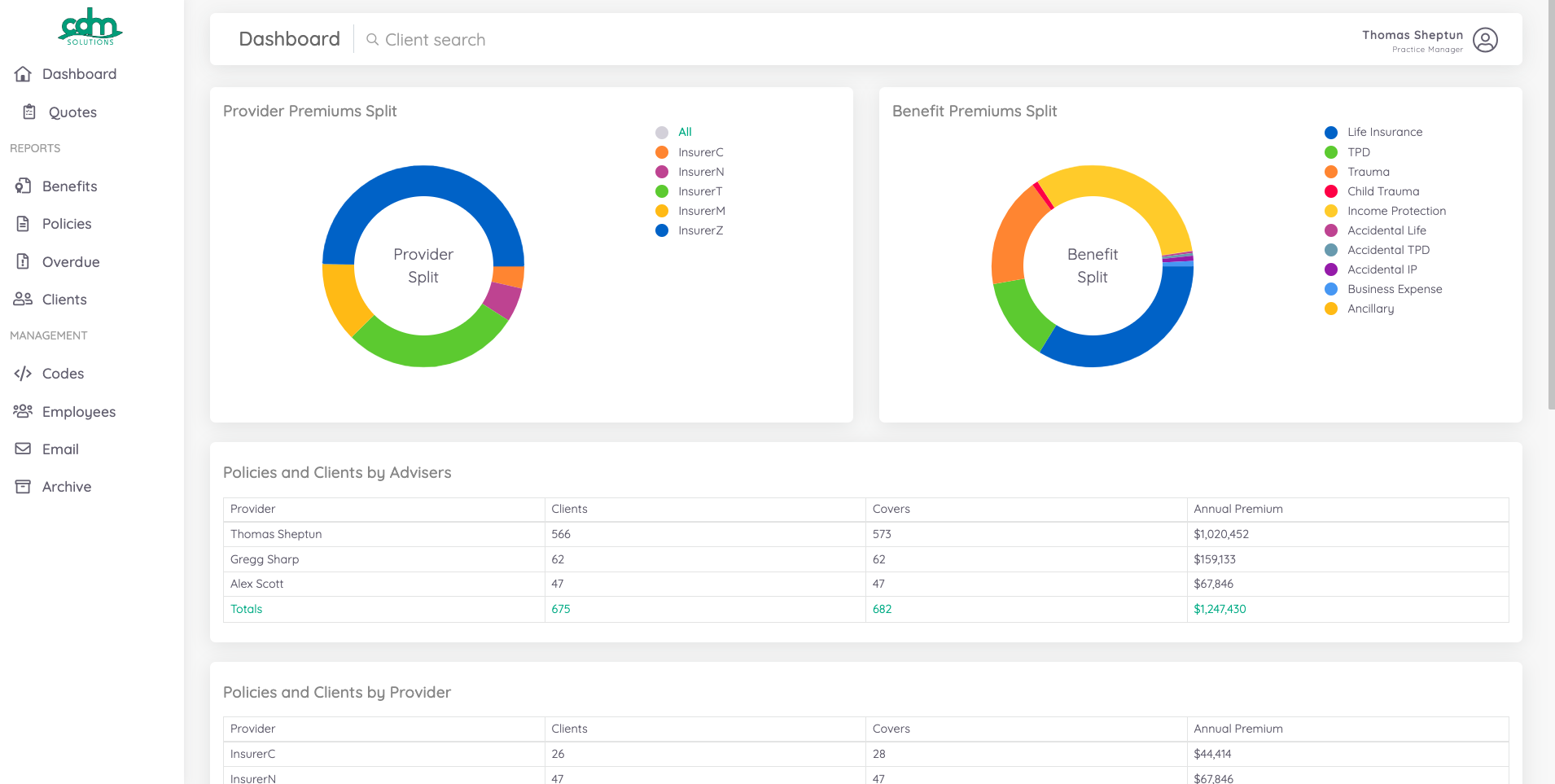Click the Employees group icon
The height and width of the screenshot is (784, 1555).
tap(23, 412)
